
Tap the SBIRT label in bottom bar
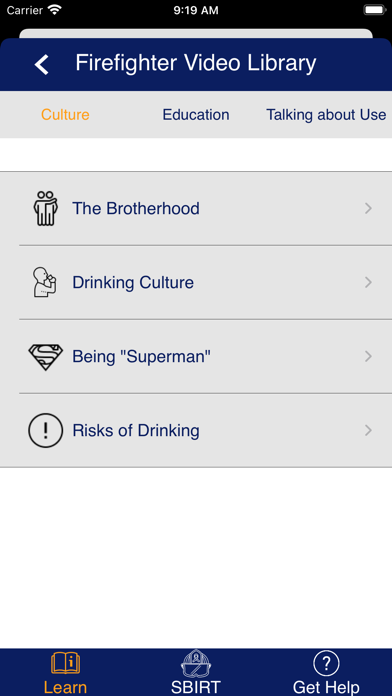click(x=196, y=688)
